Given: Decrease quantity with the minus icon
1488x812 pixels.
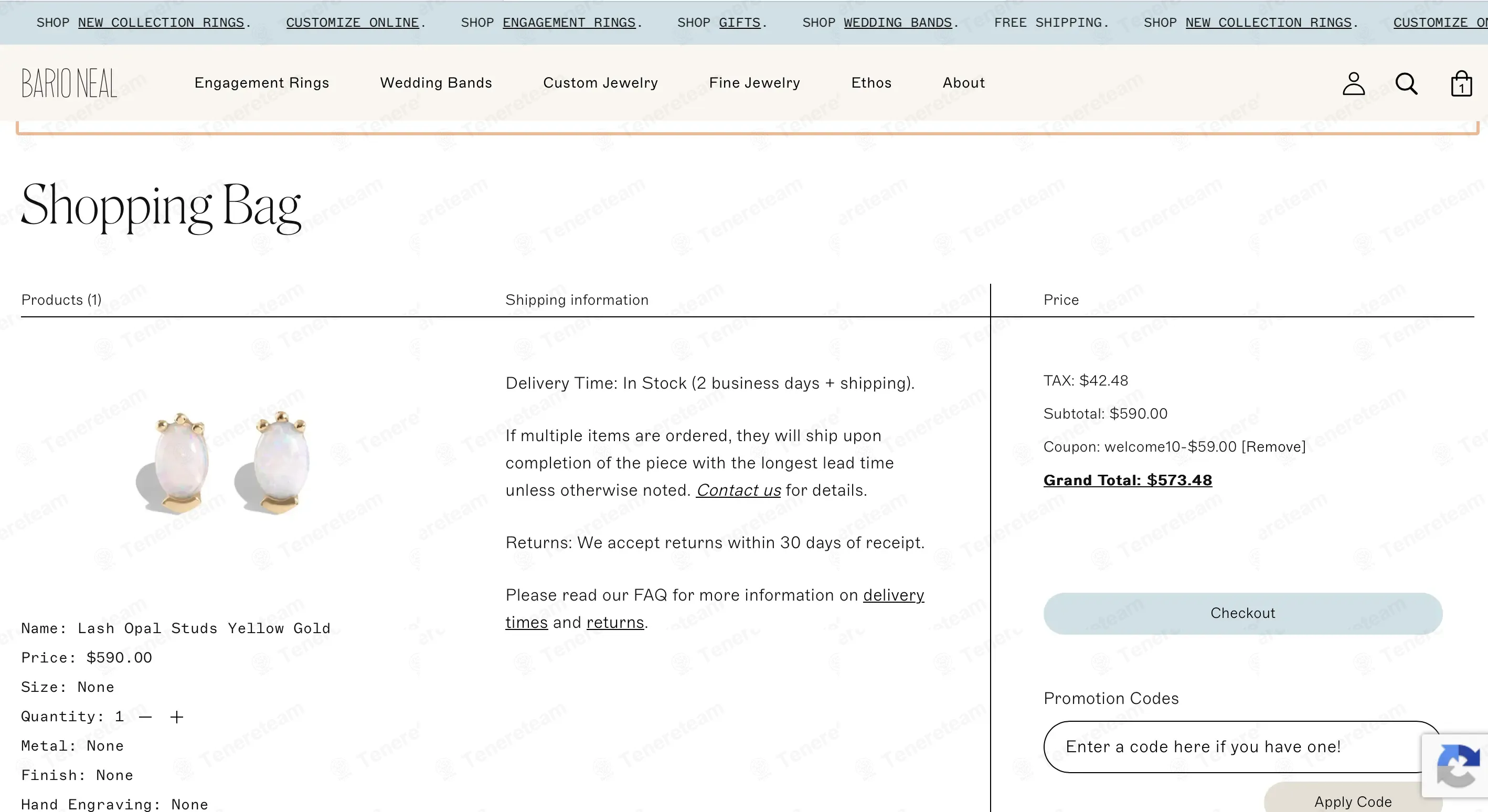Looking at the screenshot, I should [x=145, y=717].
